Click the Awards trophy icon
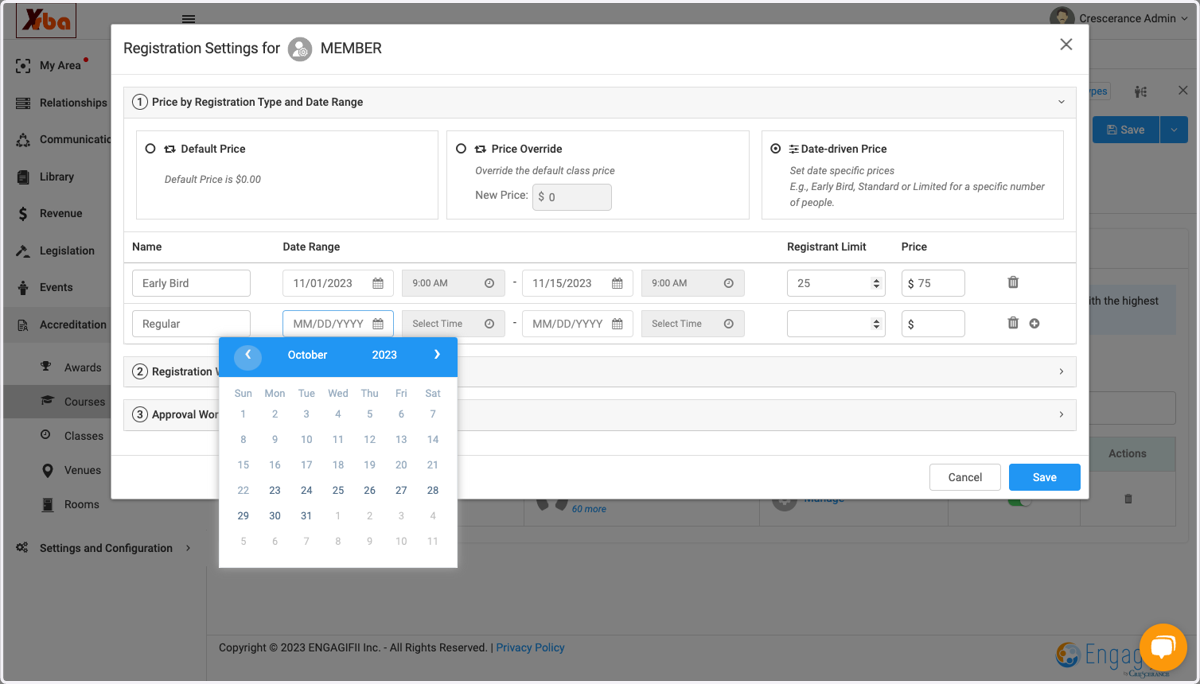Viewport: 1200px width, 684px height. 46,367
